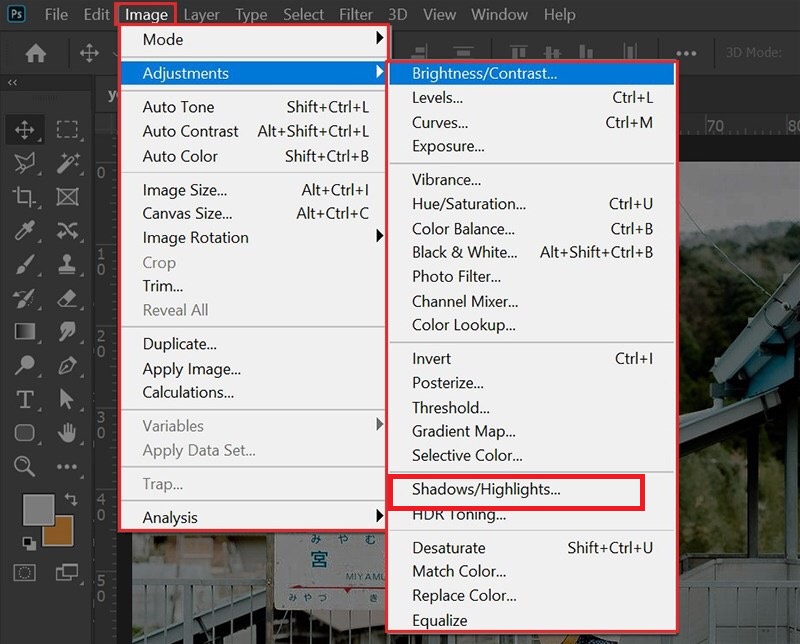Viewport: 800px width, 644px height.
Task: Collapse the toolbar with double-chevron
Action: click(12, 82)
